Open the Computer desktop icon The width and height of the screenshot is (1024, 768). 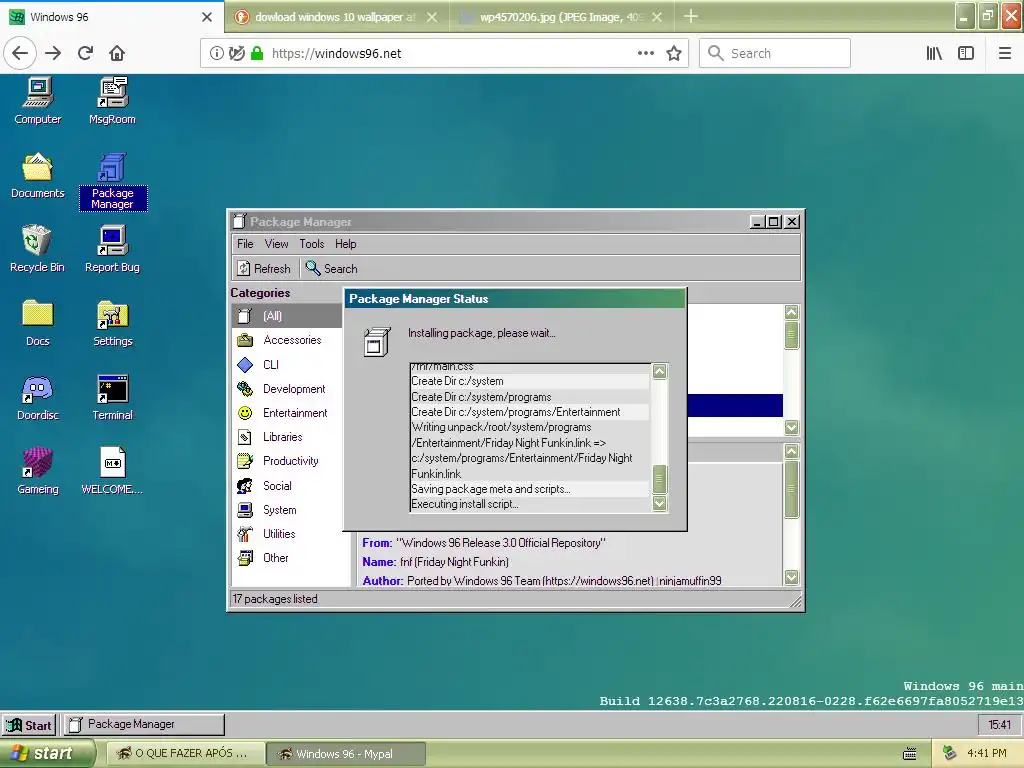tap(37, 101)
